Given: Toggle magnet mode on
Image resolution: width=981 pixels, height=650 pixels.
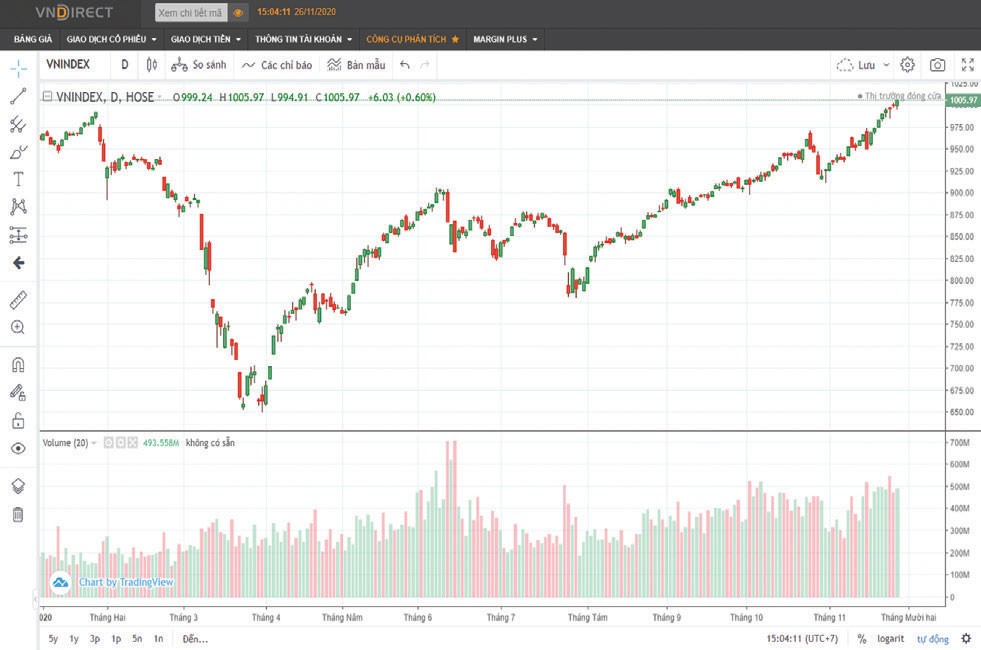Looking at the screenshot, I should (18, 365).
